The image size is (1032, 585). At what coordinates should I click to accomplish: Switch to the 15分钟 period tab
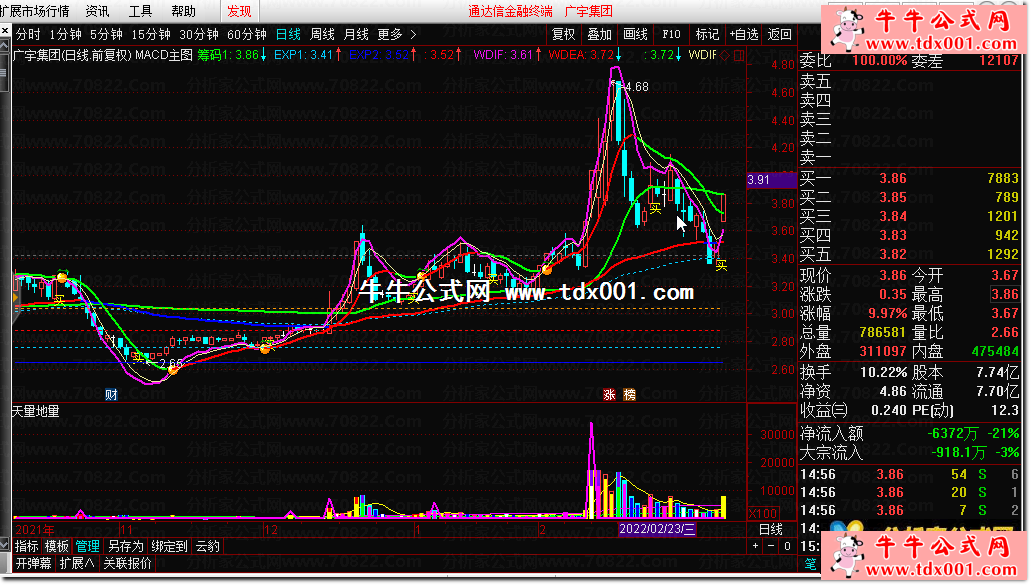click(151, 34)
